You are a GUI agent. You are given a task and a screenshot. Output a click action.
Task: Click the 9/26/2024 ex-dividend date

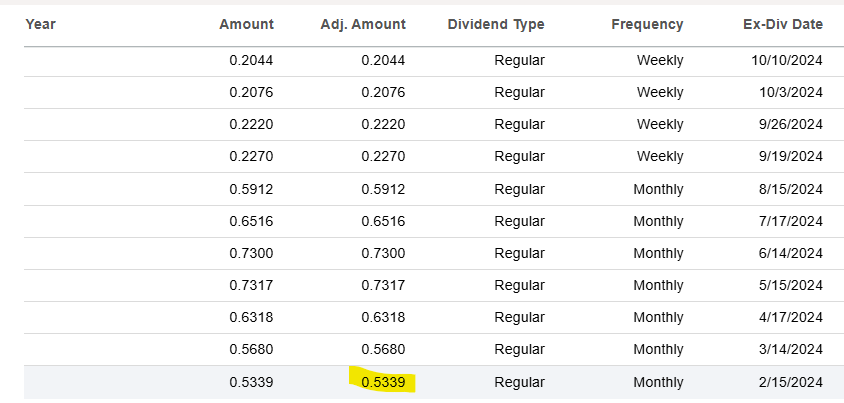(x=791, y=124)
